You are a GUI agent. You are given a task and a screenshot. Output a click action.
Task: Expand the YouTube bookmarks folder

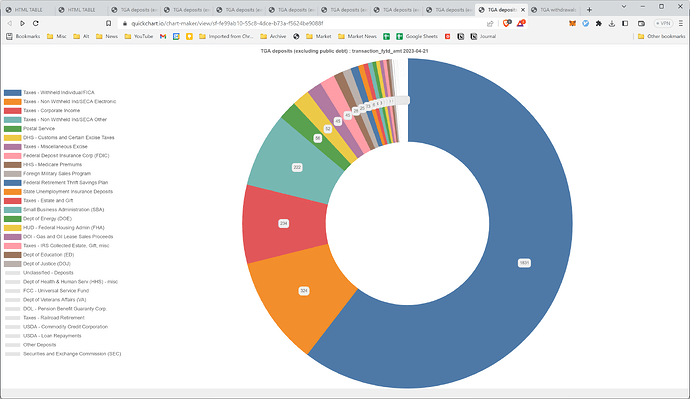point(139,37)
